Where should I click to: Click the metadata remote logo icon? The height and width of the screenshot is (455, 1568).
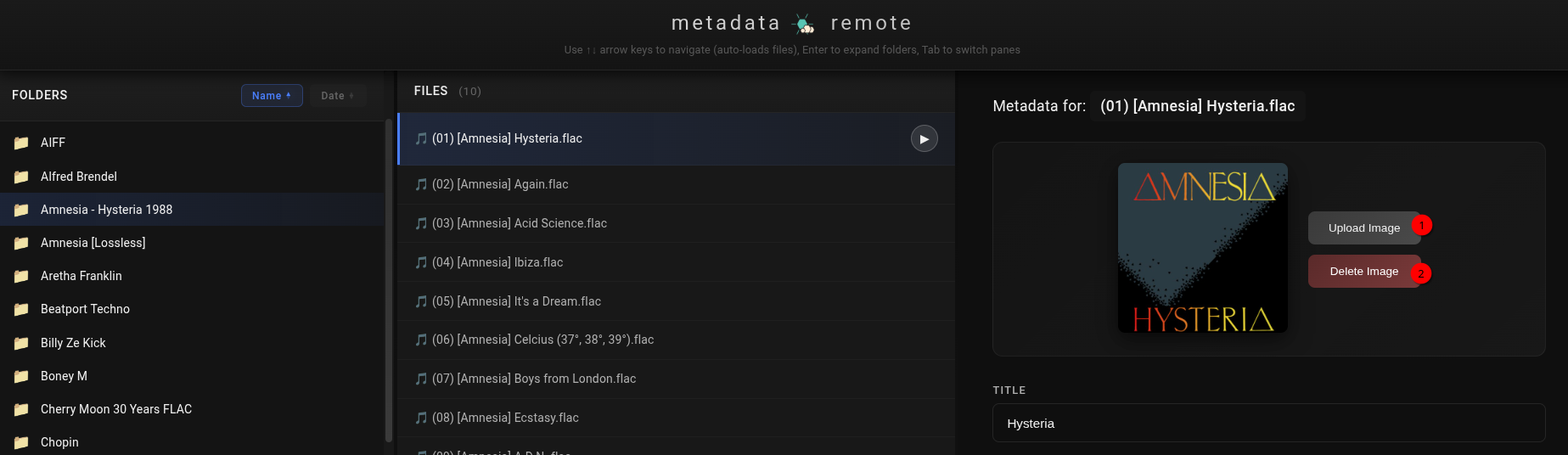pyautogui.click(x=803, y=24)
